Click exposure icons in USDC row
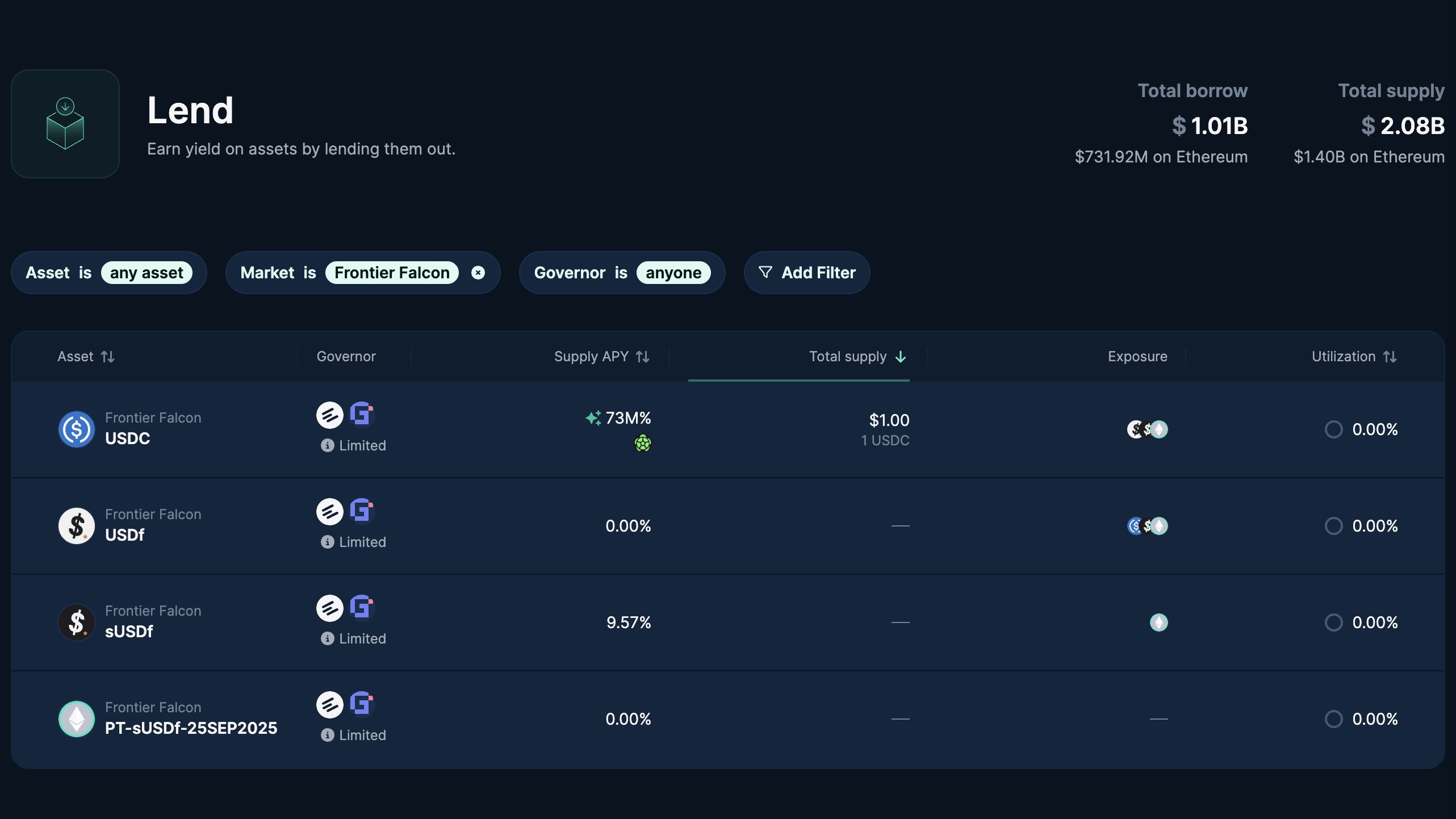The image size is (1456, 819). point(1148,429)
